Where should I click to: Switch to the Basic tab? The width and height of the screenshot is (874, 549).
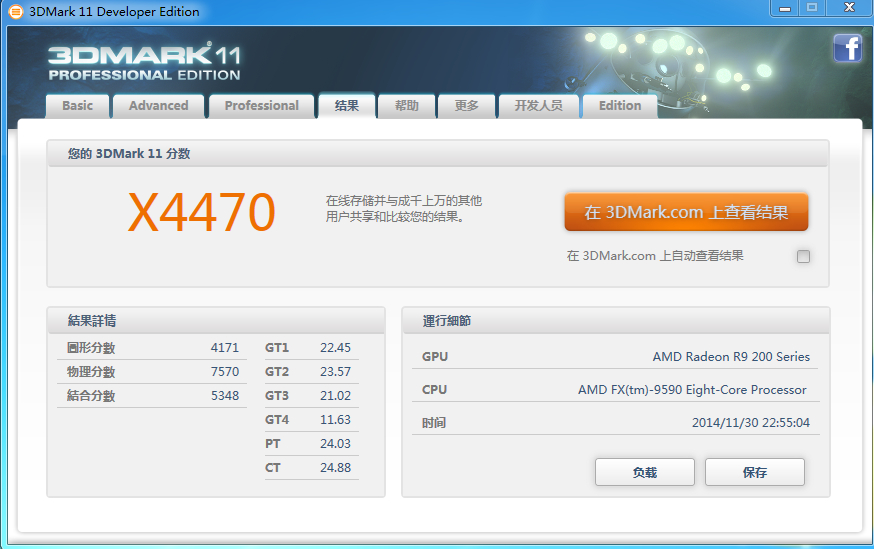77,106
